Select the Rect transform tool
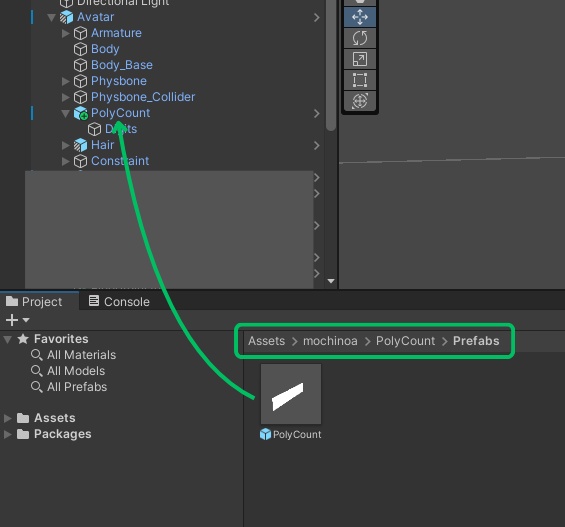 pos(360,80)
